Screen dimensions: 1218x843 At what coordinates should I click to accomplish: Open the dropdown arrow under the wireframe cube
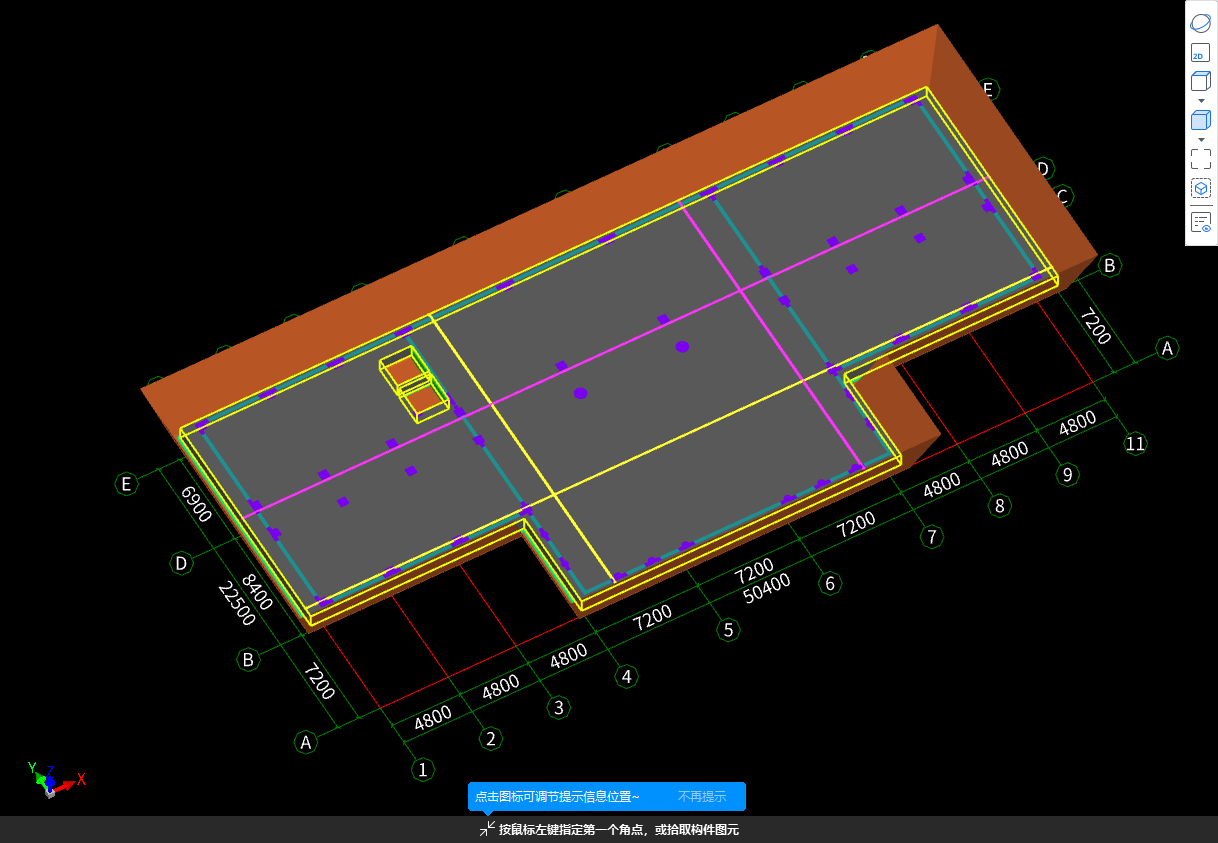click(1201, 101)
